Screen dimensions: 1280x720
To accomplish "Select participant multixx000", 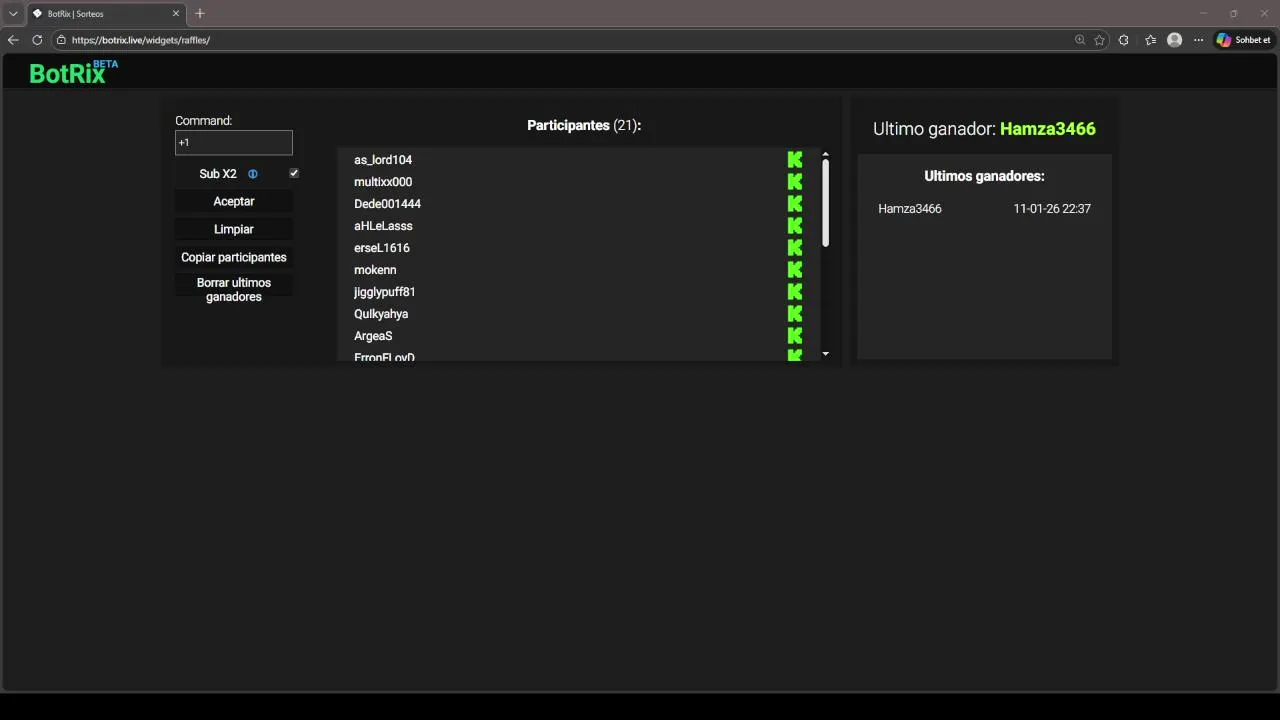I will tap(383, 182).
